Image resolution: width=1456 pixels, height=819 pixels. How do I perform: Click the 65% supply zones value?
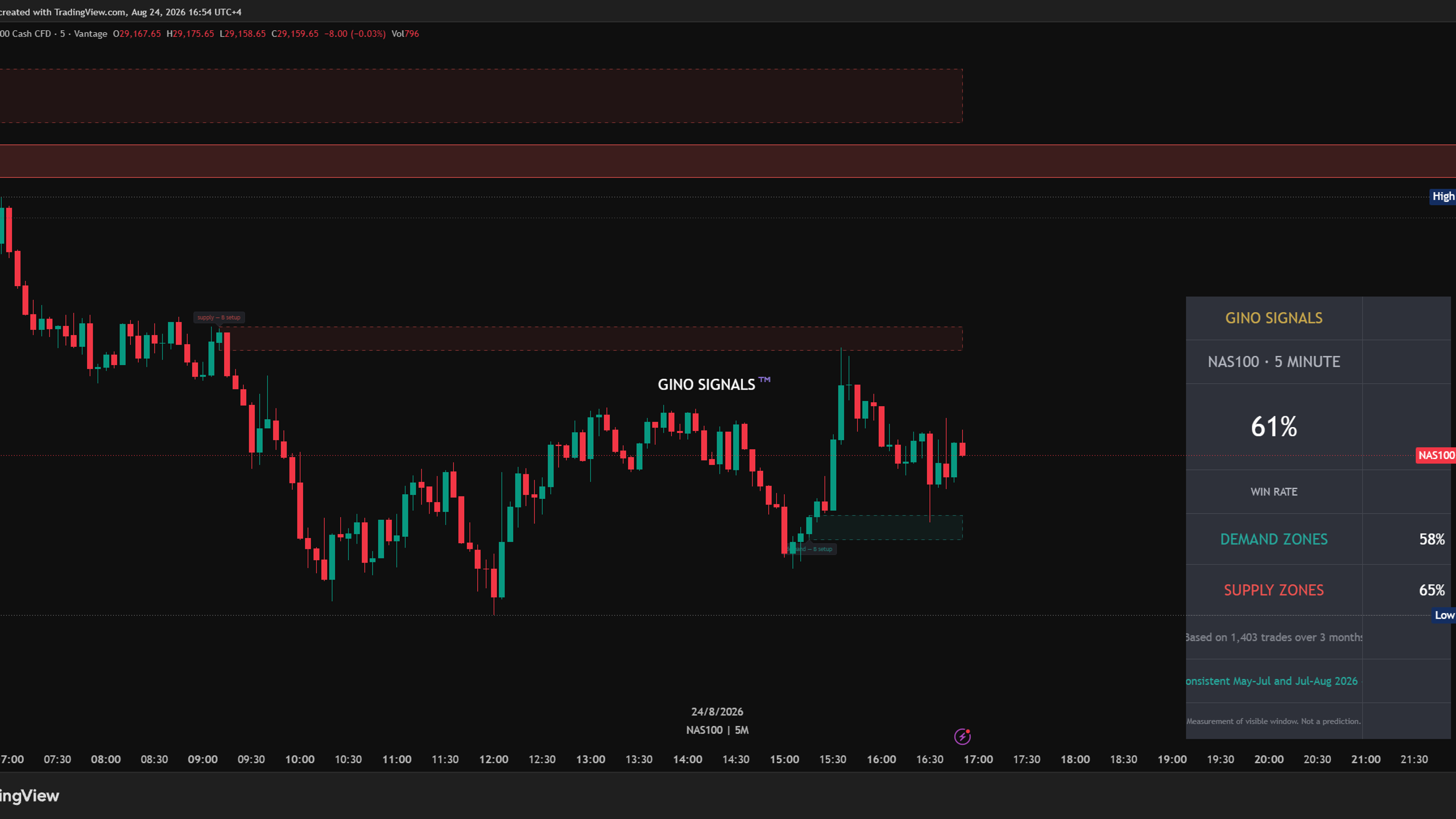point(1432,590)
